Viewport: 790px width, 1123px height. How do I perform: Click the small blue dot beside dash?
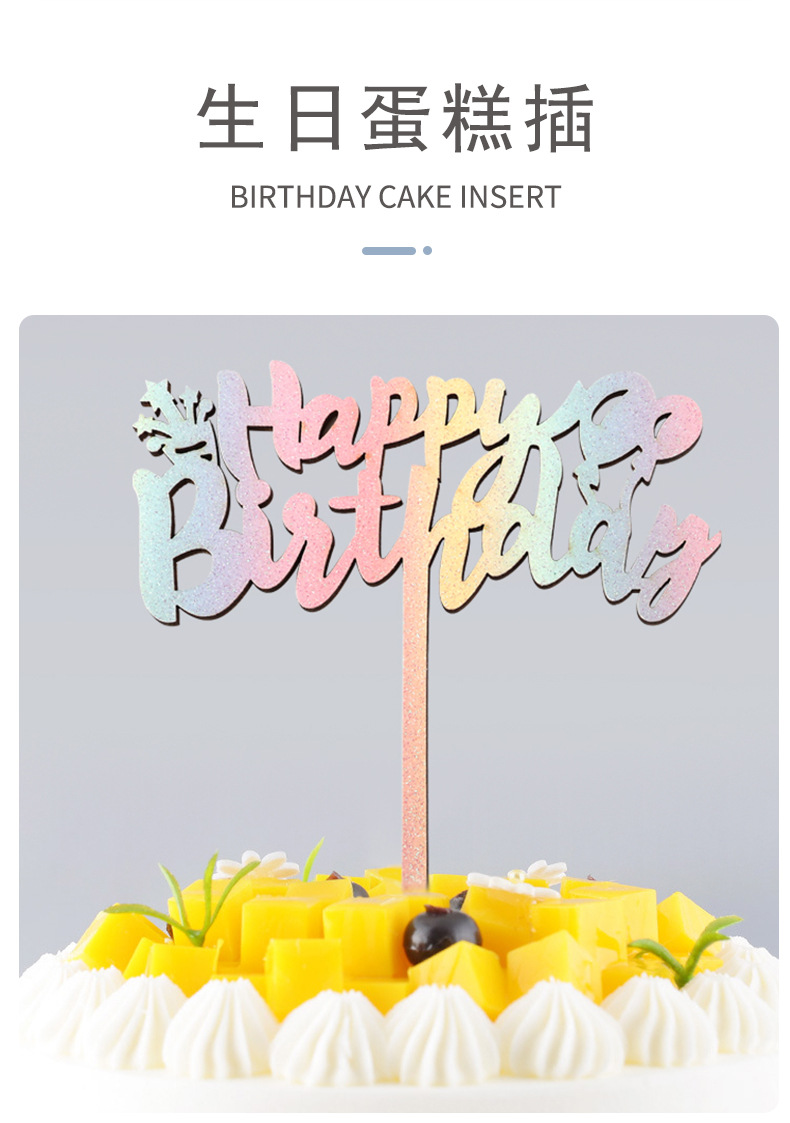pyautogui.click(x=428, y=251)
